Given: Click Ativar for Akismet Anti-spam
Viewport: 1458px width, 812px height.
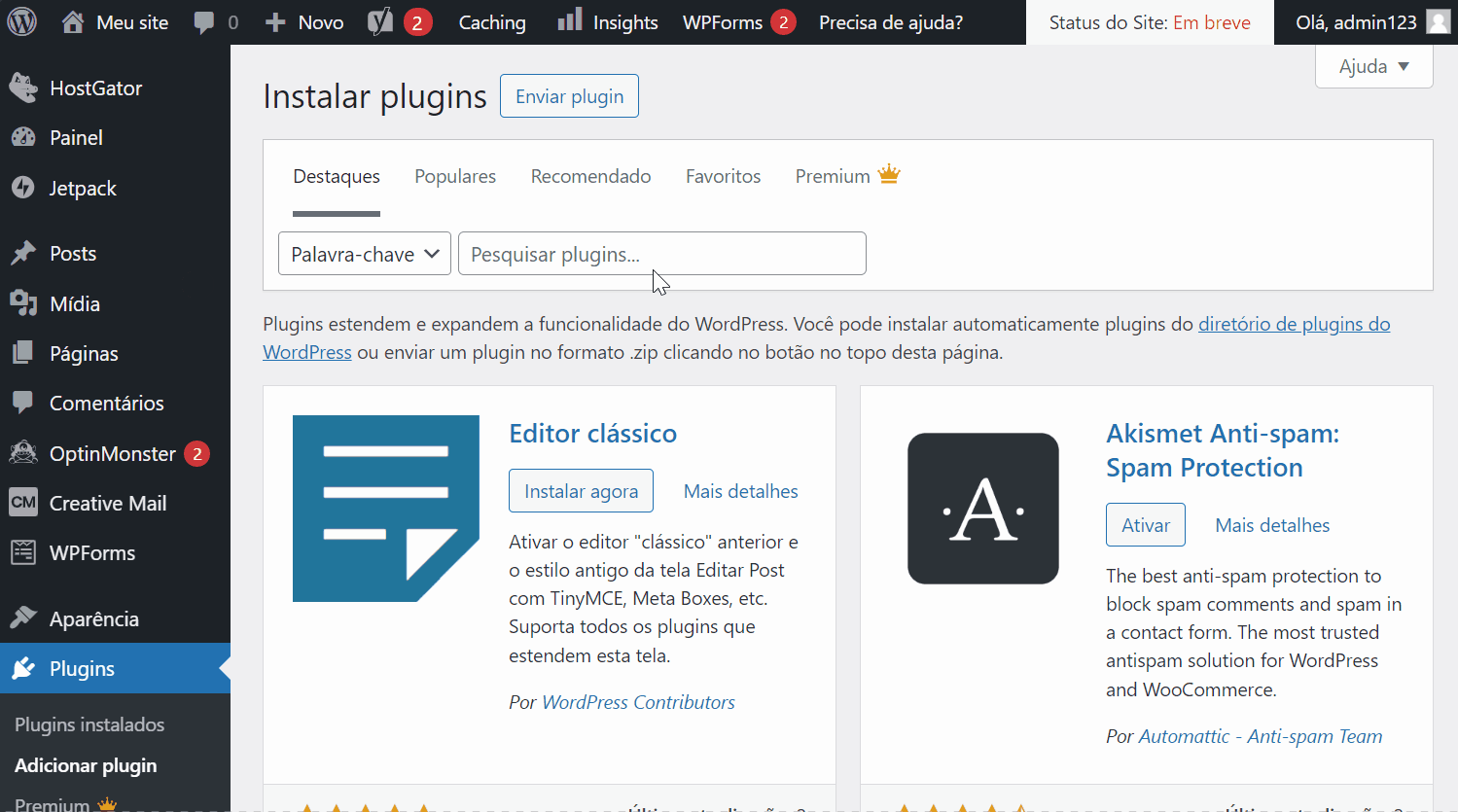Looking at the screenshot, I should 1146,525.
